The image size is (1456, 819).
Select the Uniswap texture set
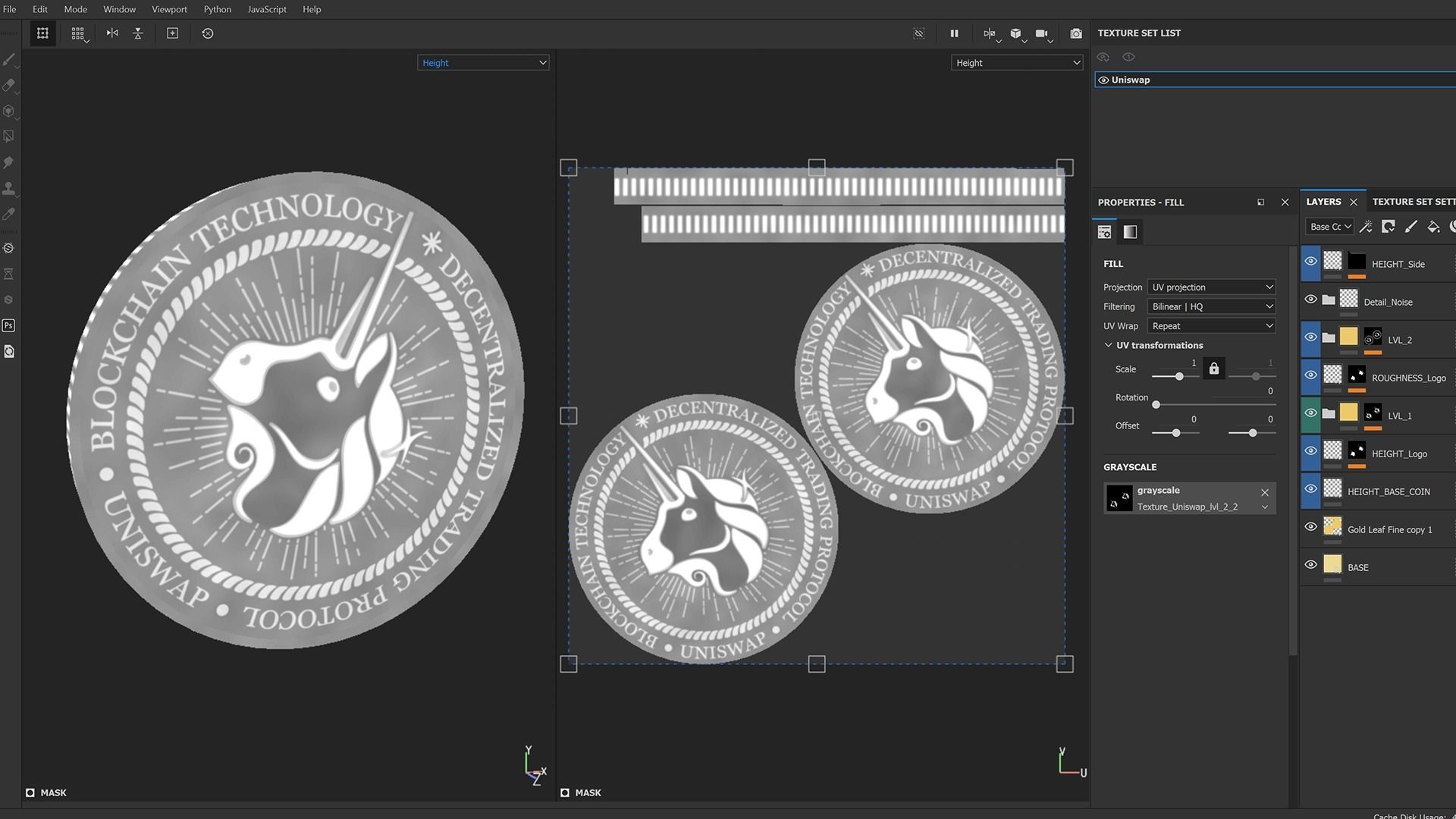1130,80
